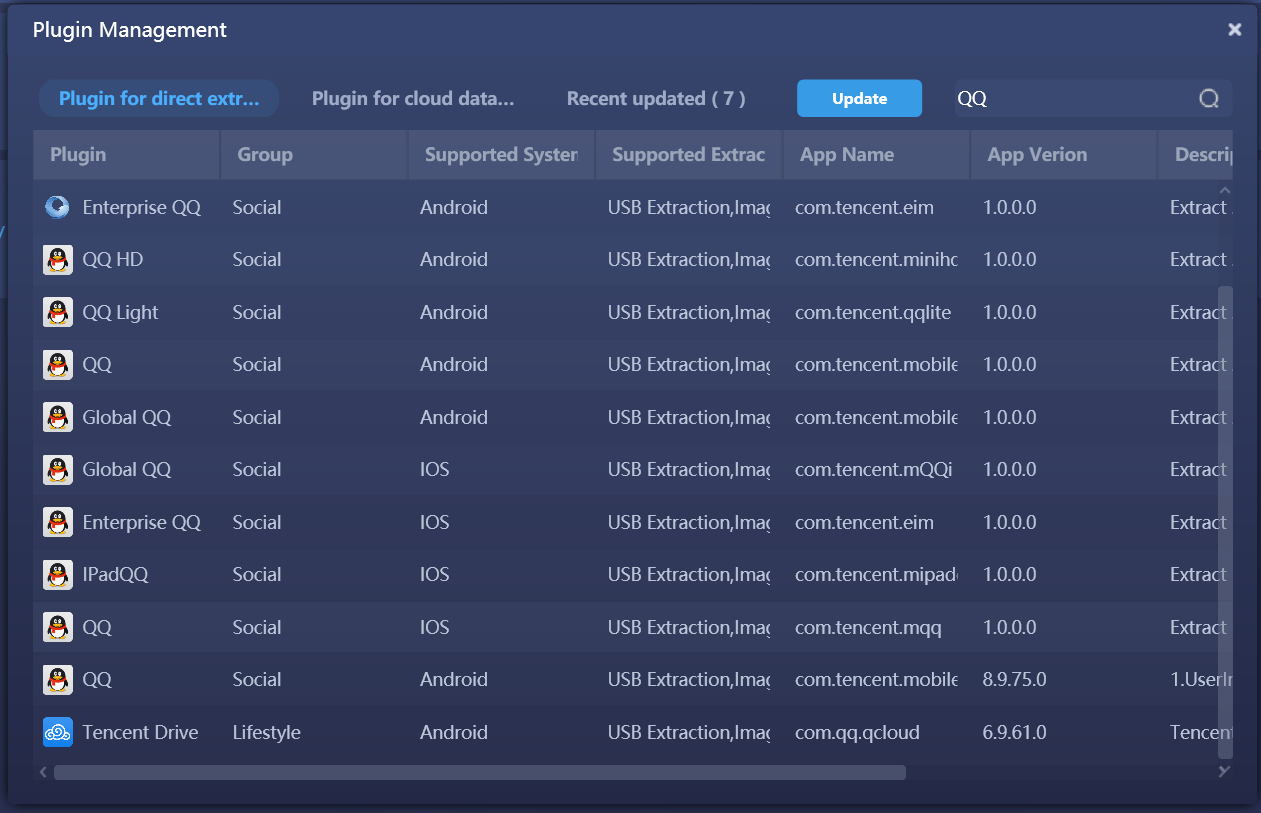Screen dimensions: 1261x813
Task: Click the QQ search input field
Action: (x=1075, y=99)
